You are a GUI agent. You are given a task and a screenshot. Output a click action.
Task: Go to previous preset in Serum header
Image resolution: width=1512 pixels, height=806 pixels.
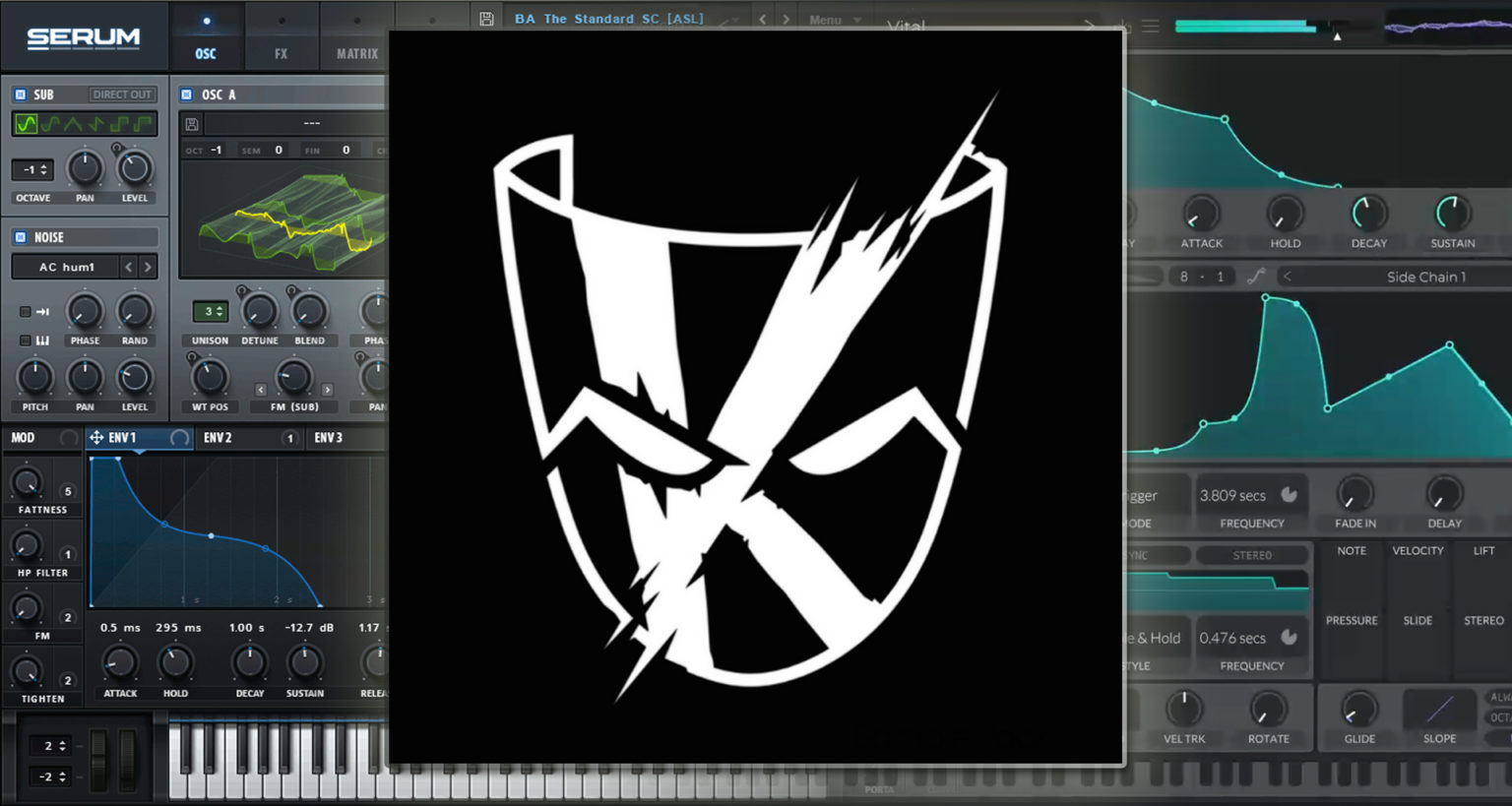click(763, 19)
